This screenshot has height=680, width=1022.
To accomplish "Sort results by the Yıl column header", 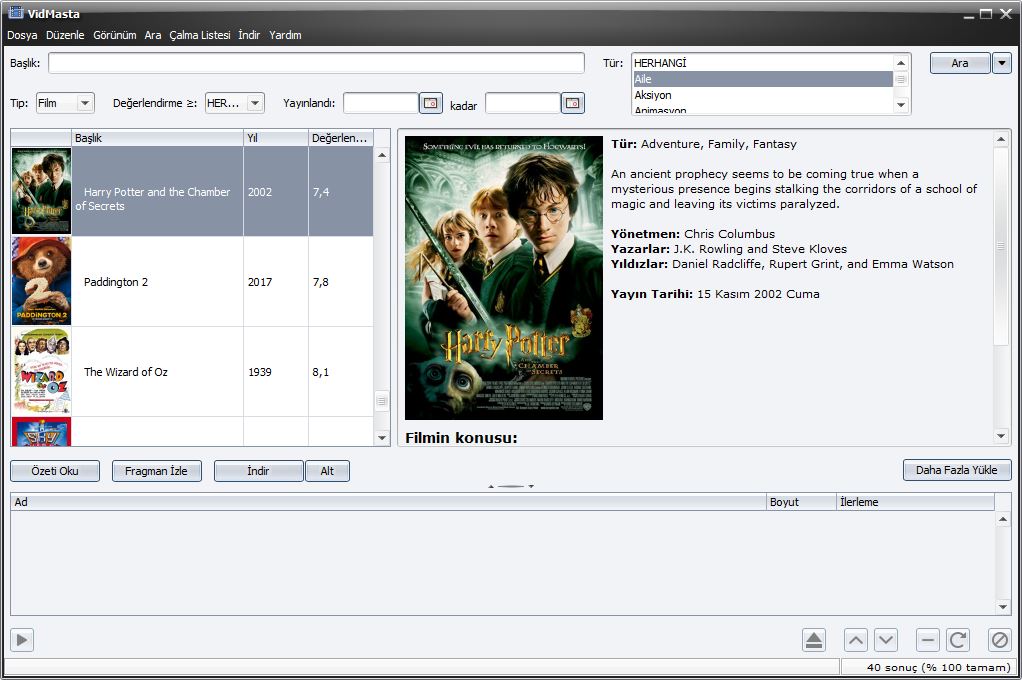I will [276, 138].
